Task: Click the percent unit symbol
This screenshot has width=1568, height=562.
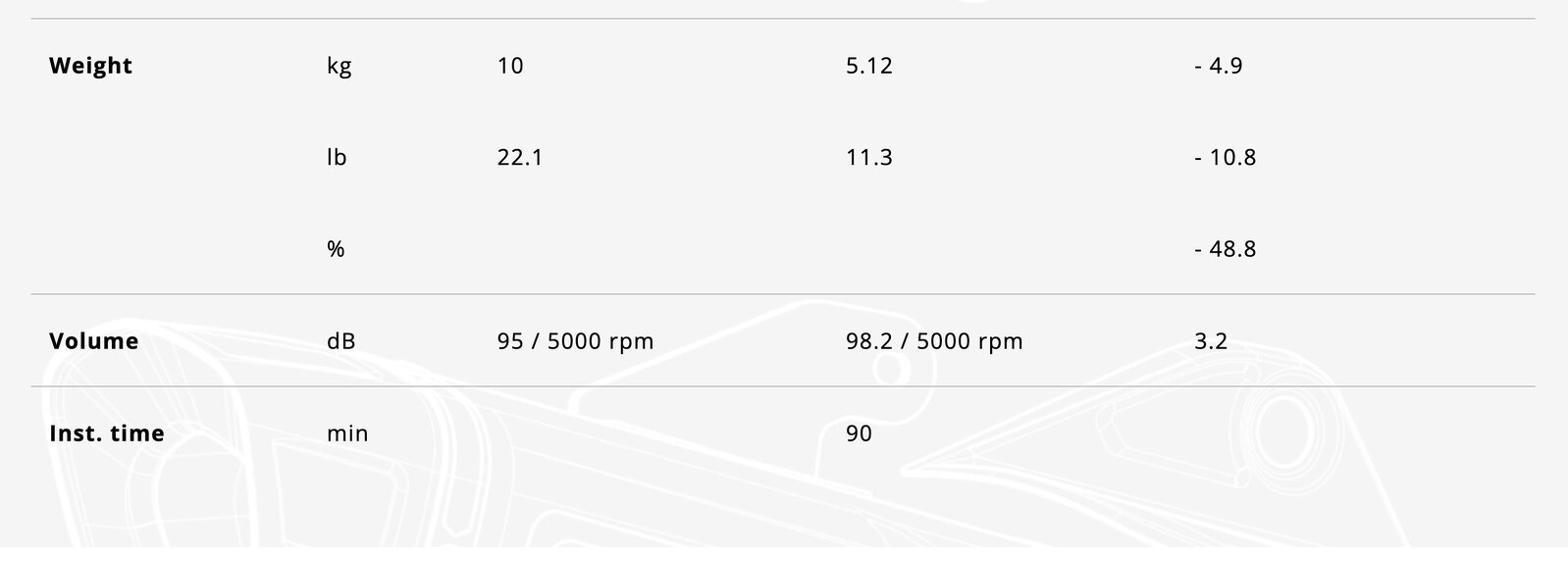Action: tap(336, 249)
